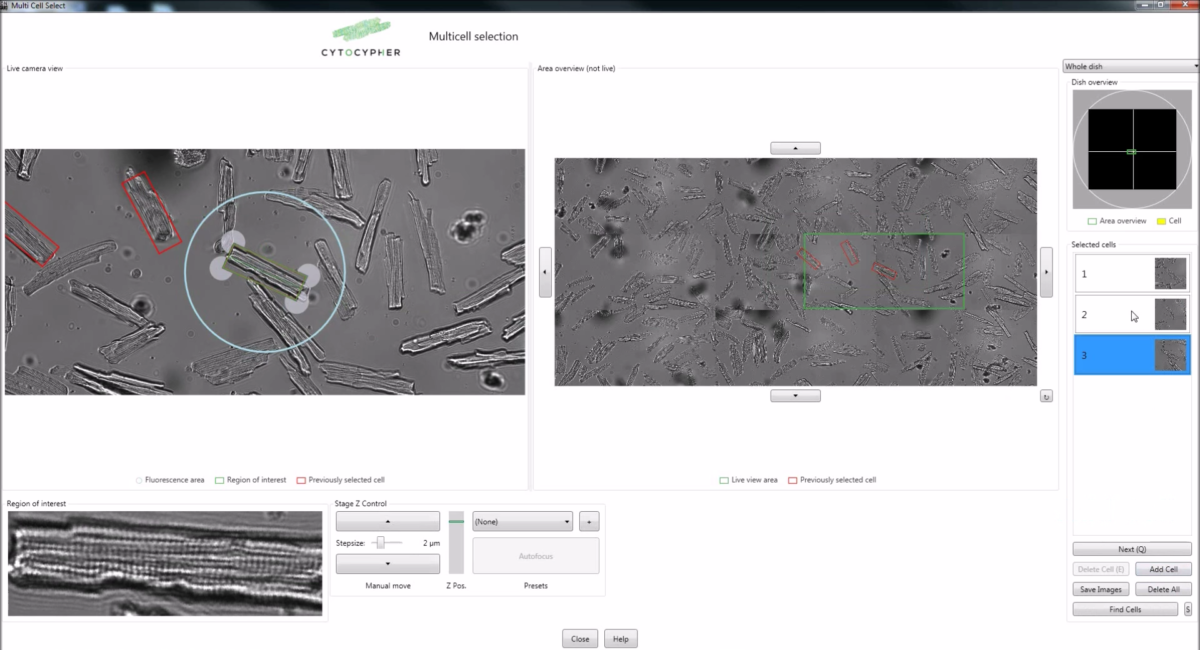Image resolution: width=1200 pixels, height=650 pixels.
Task: Move stage Z down with the down arrow
Action: (387, 563)
